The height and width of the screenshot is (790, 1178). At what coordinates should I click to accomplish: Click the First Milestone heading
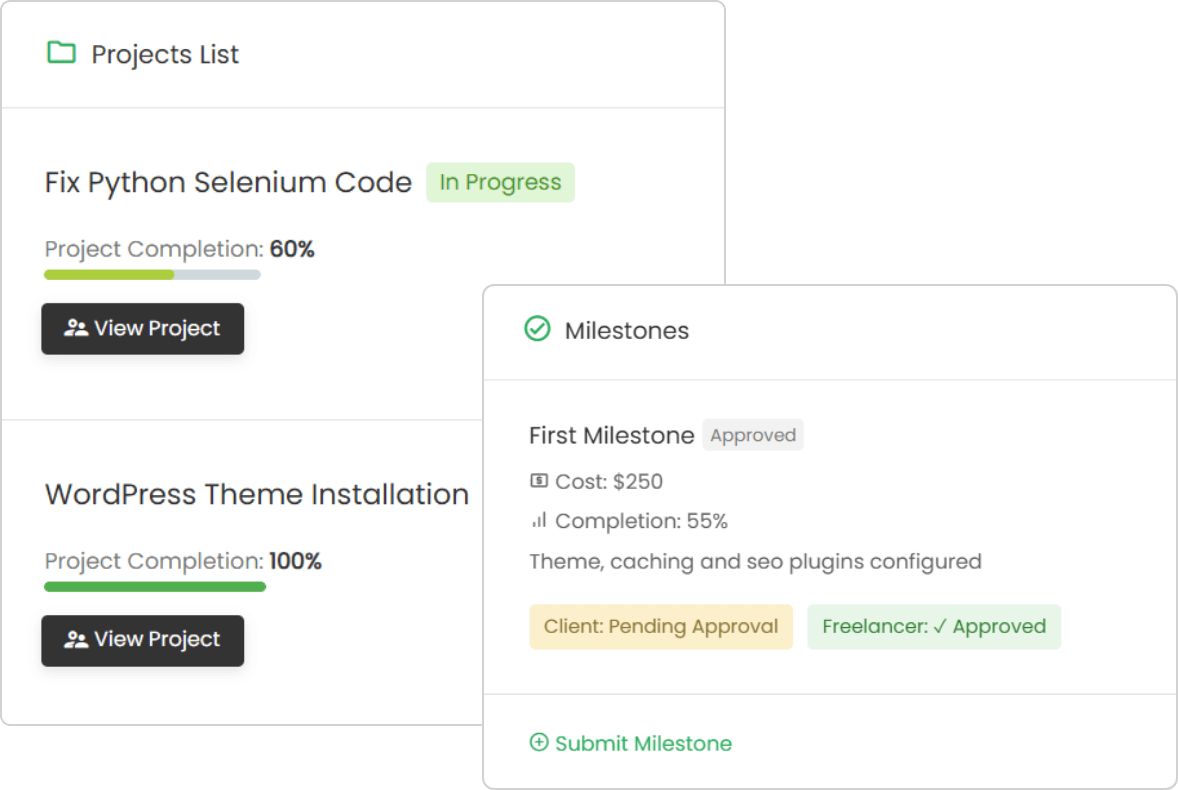click(x=611, y=435)
